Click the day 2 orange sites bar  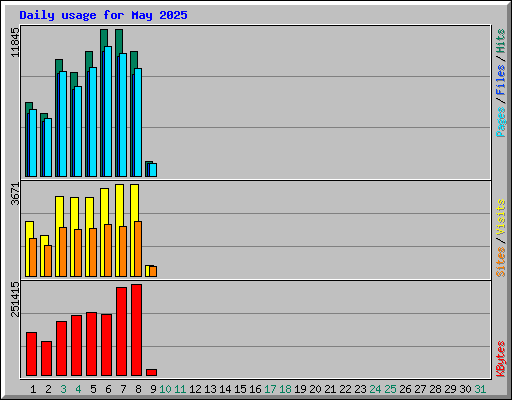pos(48,261)
